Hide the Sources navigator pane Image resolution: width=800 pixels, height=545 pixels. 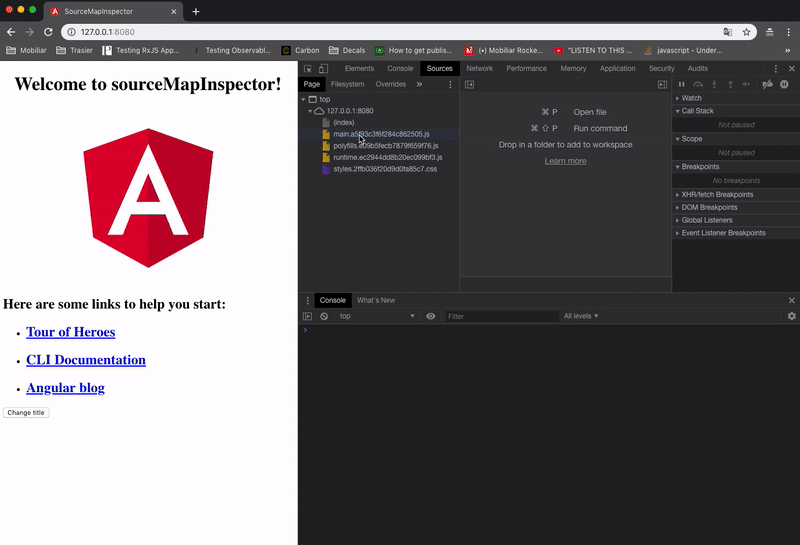[469, 84]
